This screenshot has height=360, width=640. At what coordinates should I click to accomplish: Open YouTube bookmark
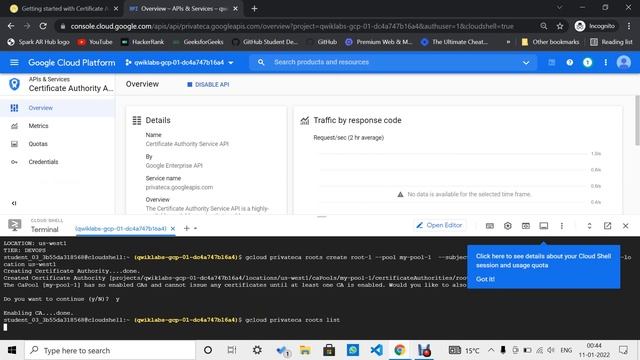(x=95, y=42)
